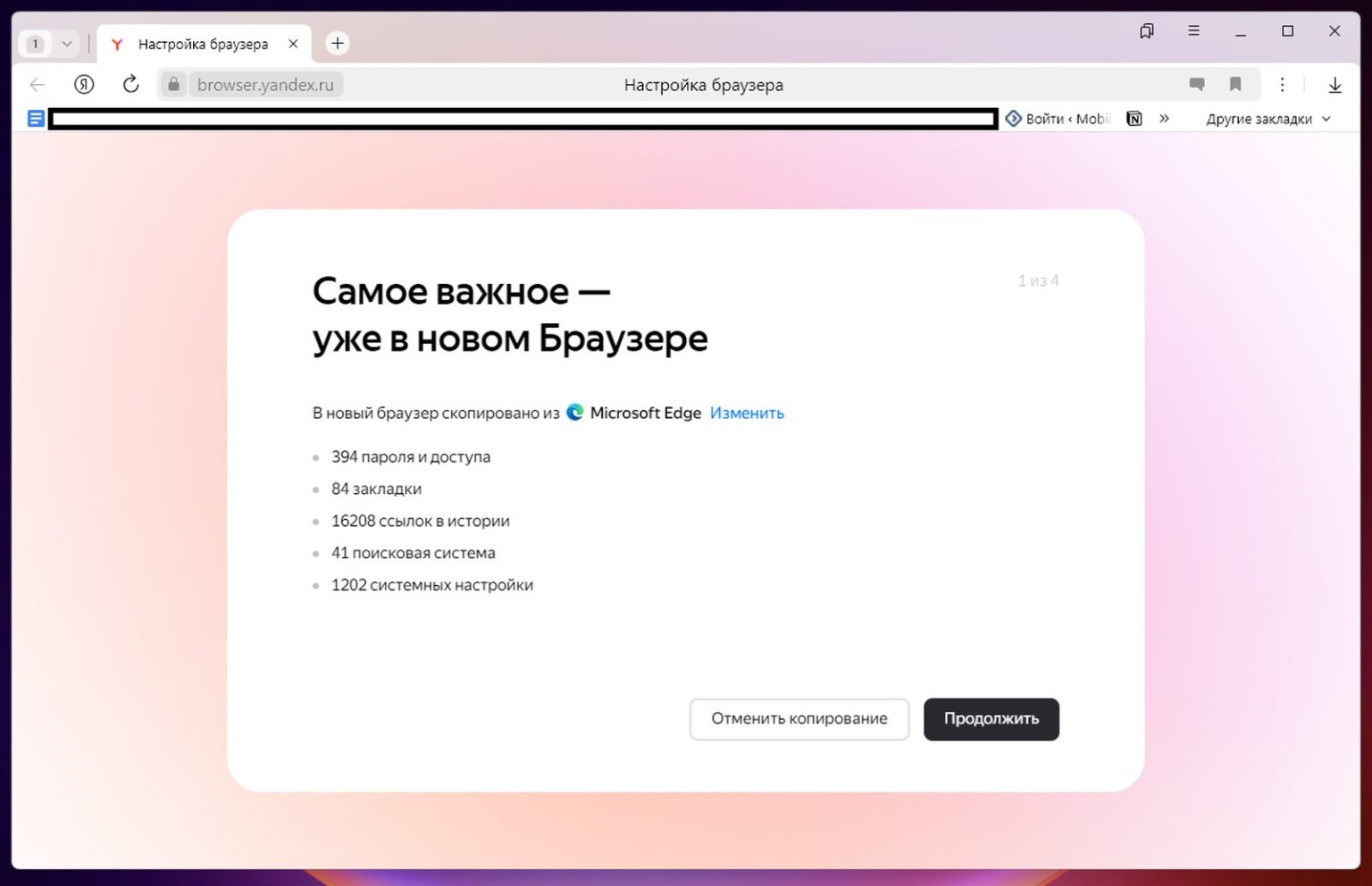Click Отменить копирование button

(799, 719)
